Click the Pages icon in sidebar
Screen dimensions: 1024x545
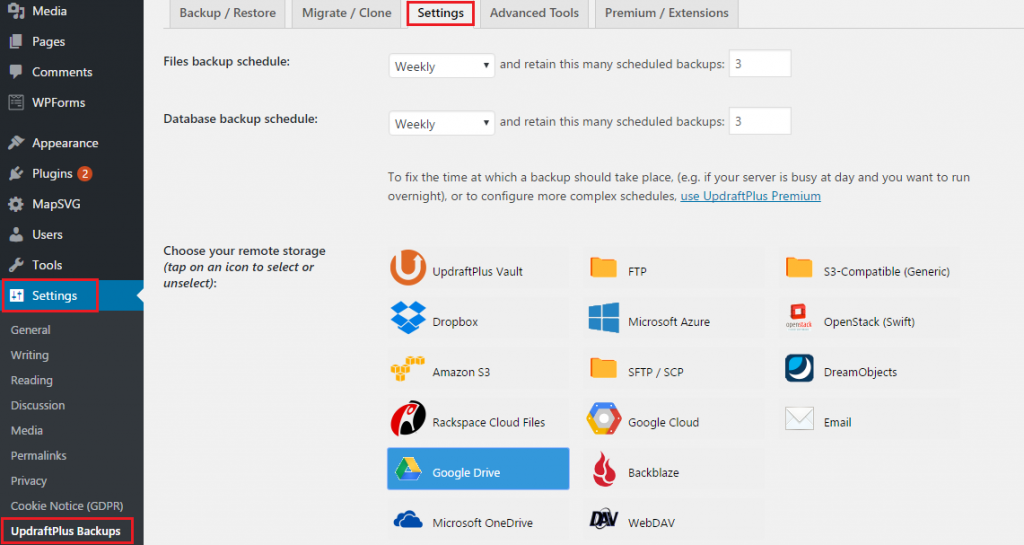click(x=16, y=41)
